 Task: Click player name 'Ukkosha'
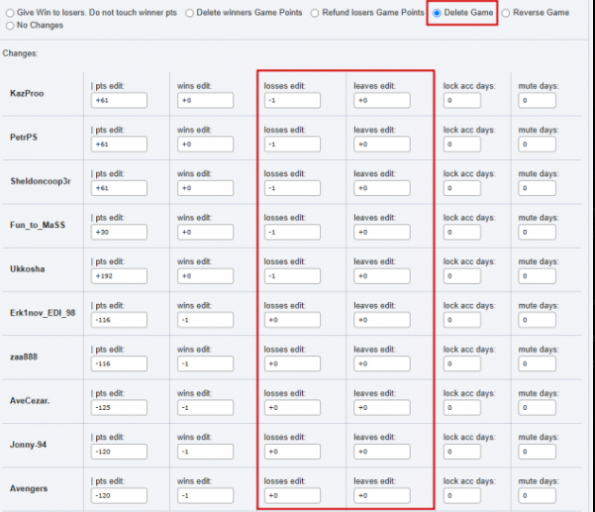[x=27, y=269]
